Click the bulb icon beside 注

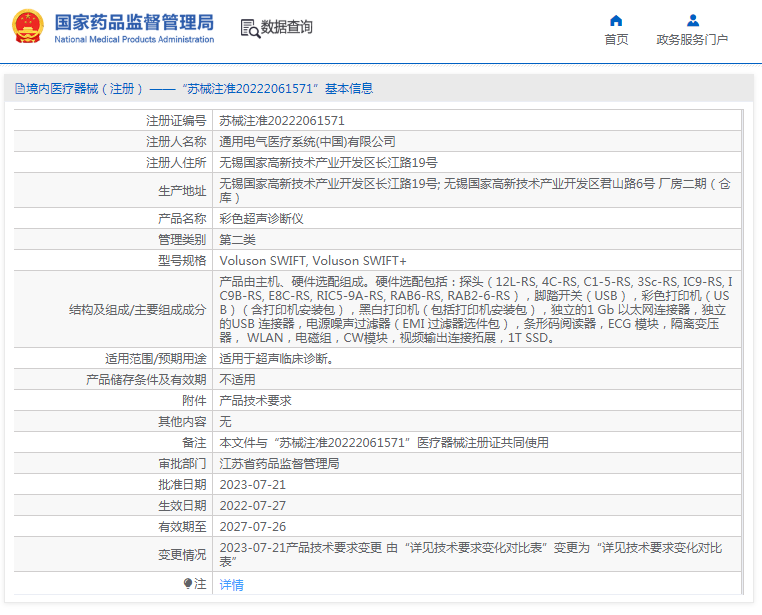click(188, 583)
